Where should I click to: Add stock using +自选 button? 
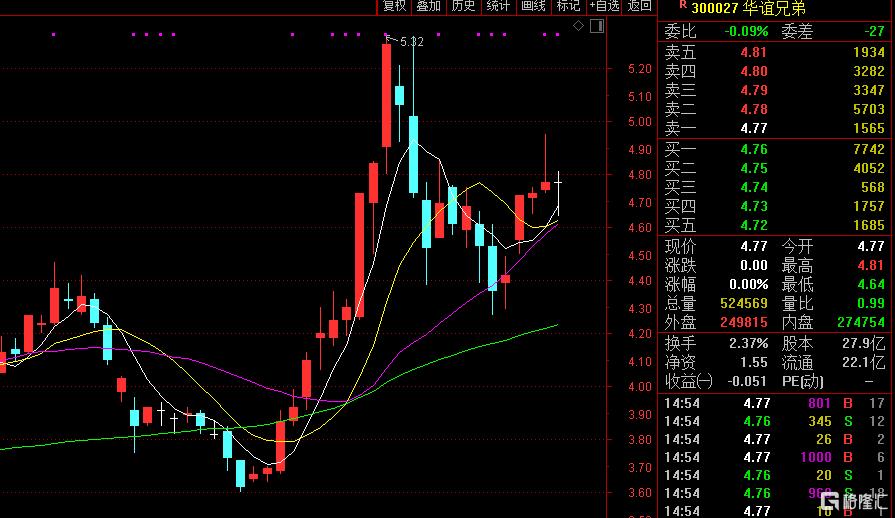tap(604, 6)
